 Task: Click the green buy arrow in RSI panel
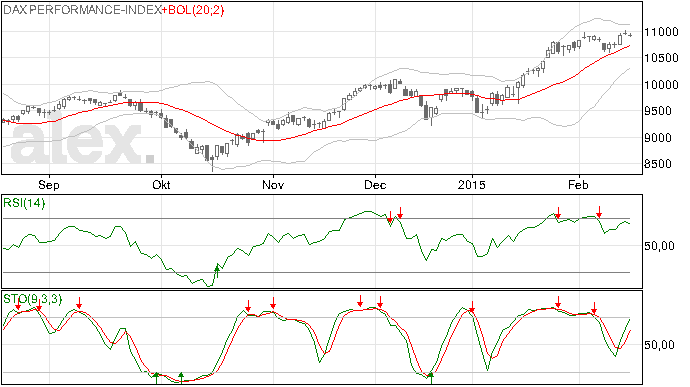(x=217, y=271)
